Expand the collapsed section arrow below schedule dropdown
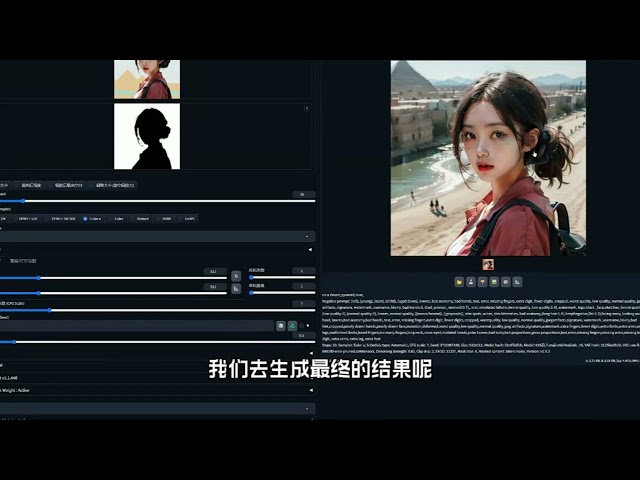 pos(310,249)
